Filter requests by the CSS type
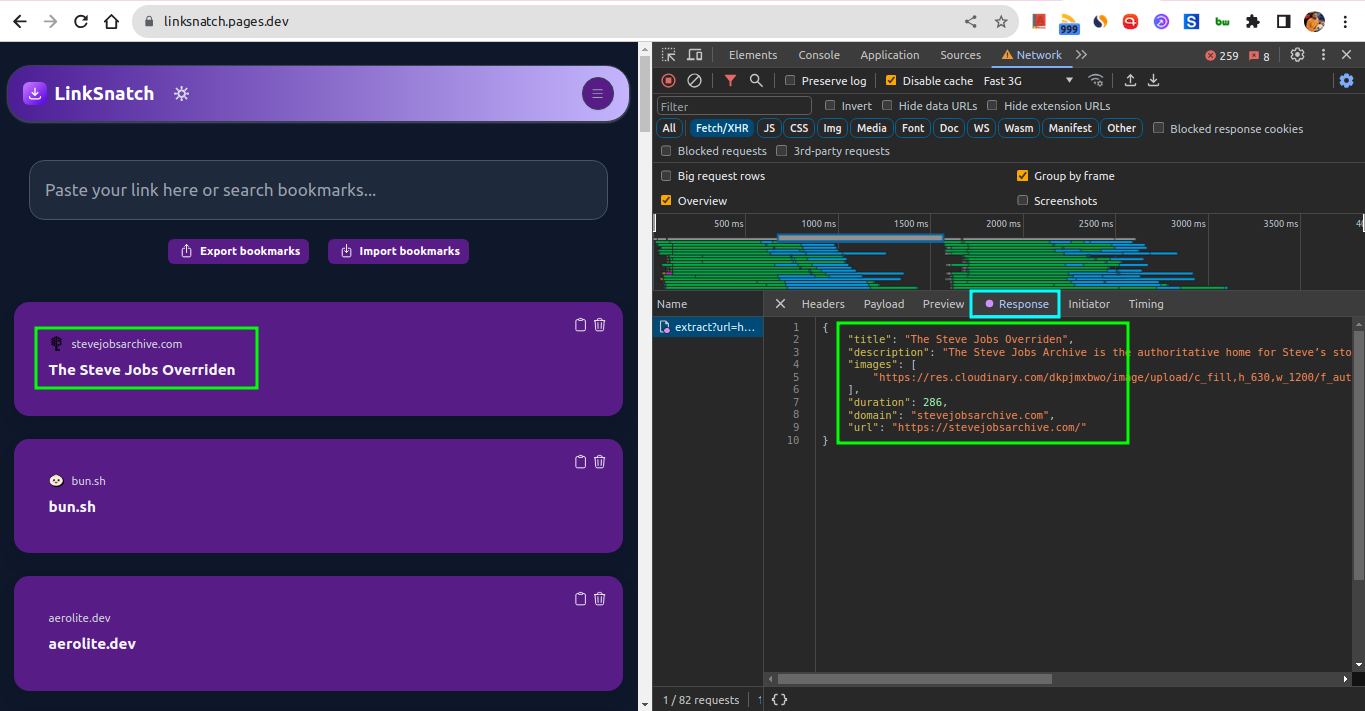Viewport: 1365px width, 711px height. point(799,128)
